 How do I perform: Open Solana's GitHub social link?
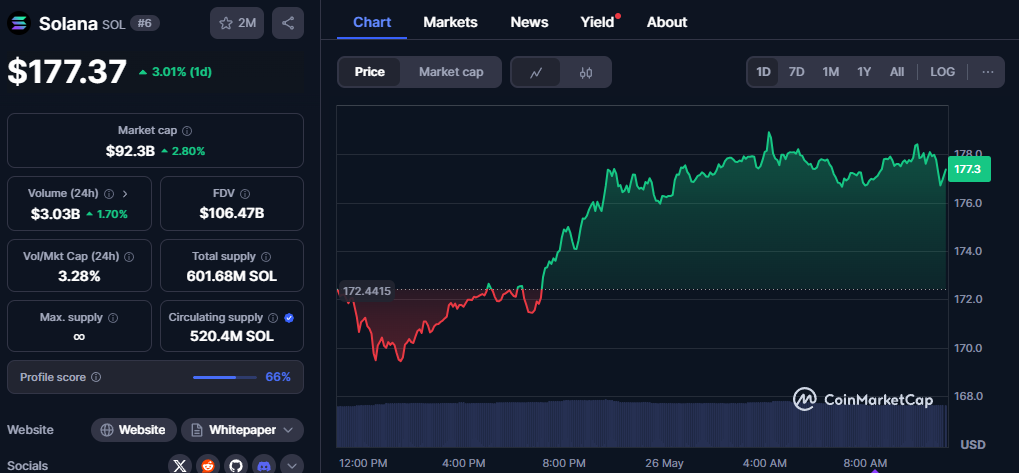tap(236, 465)
